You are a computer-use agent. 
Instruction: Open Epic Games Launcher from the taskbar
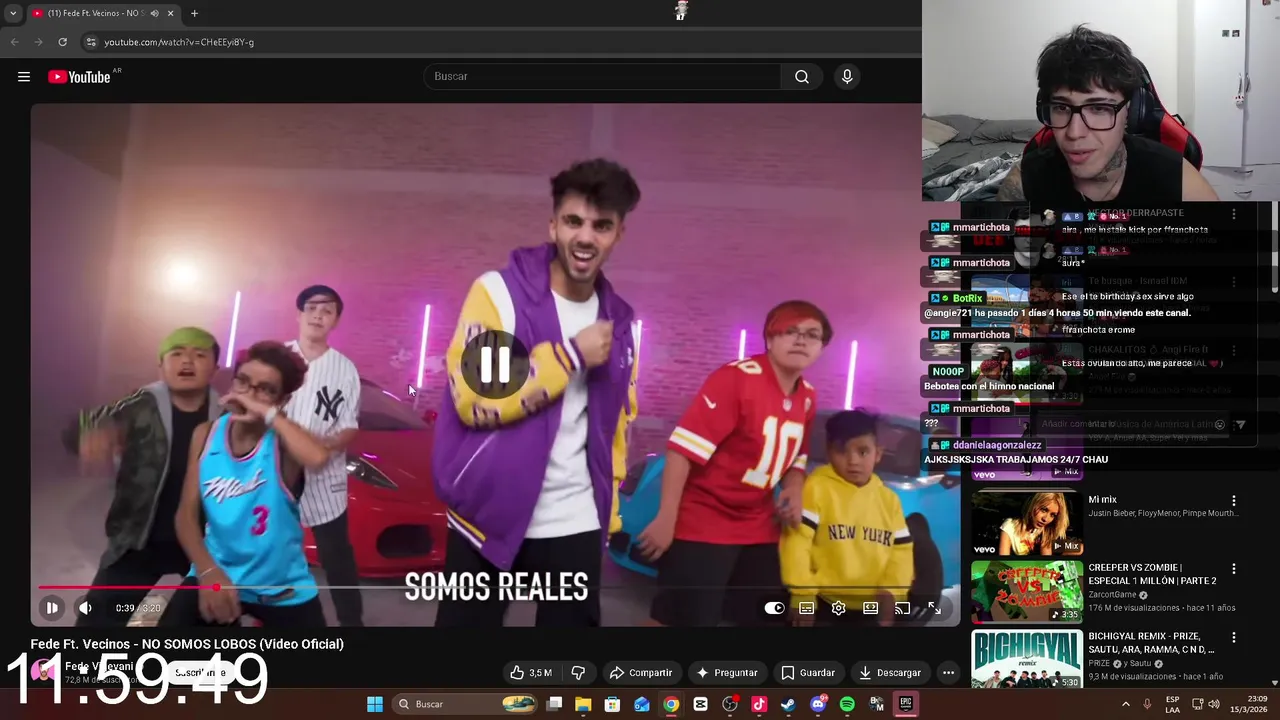tap(905, 704)
